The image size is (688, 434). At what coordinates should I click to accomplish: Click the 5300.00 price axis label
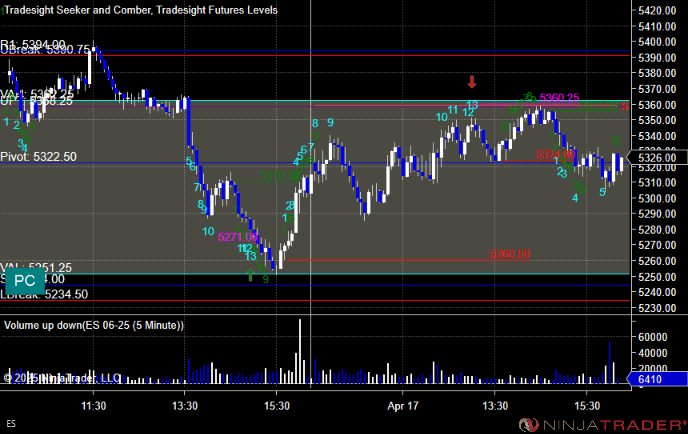(657, 198)
